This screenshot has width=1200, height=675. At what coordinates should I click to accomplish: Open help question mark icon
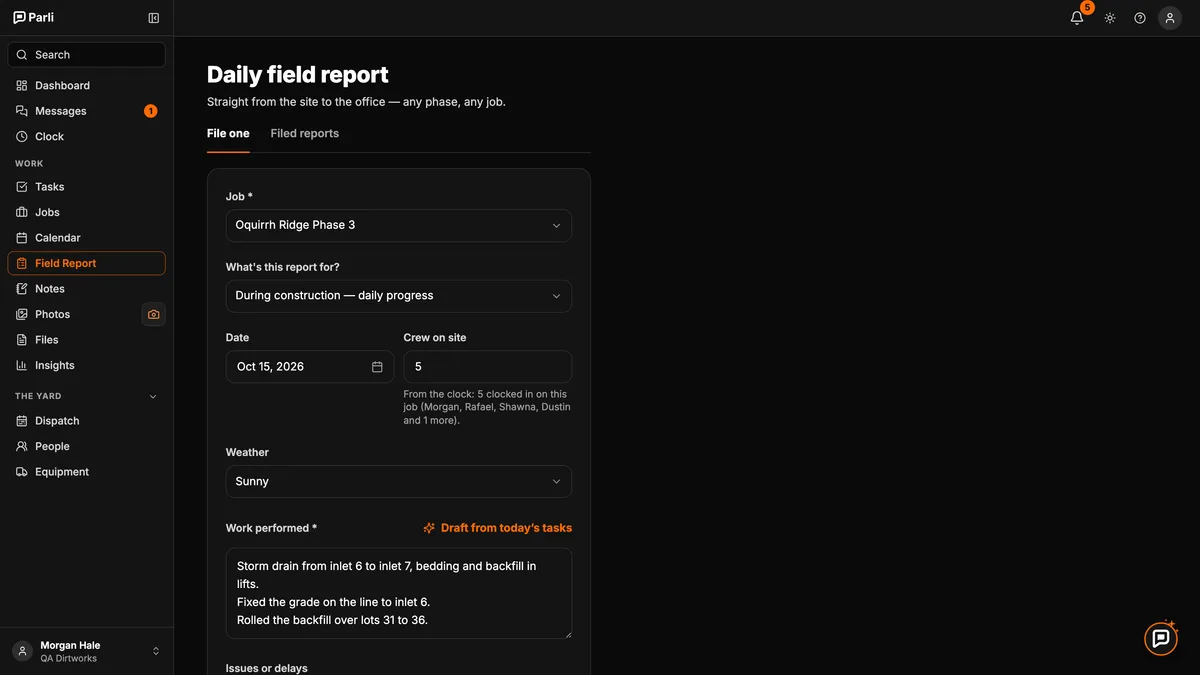[x=1140, y=18]
